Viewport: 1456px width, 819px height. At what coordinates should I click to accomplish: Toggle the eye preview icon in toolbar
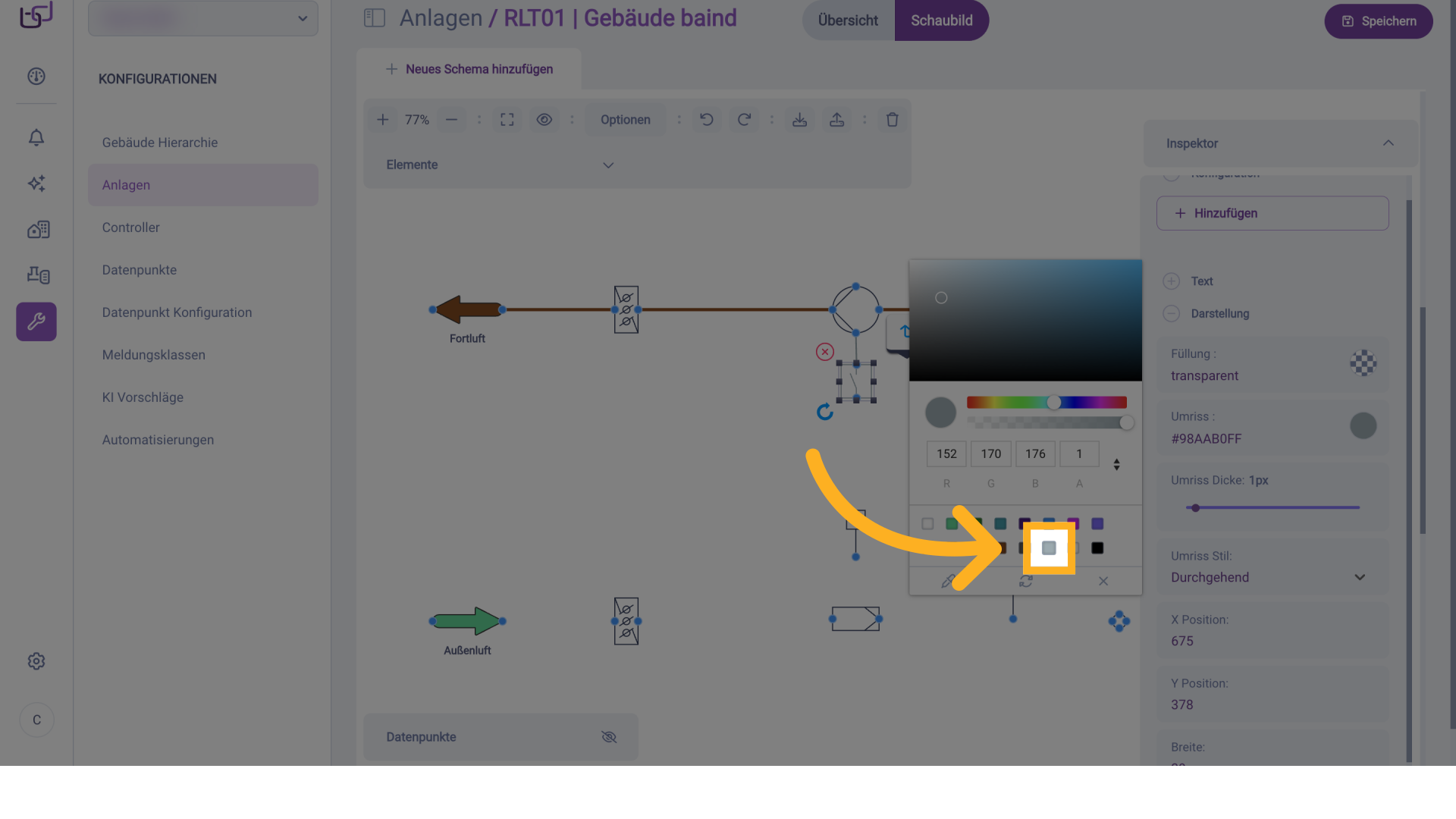(x=544, y=120)
